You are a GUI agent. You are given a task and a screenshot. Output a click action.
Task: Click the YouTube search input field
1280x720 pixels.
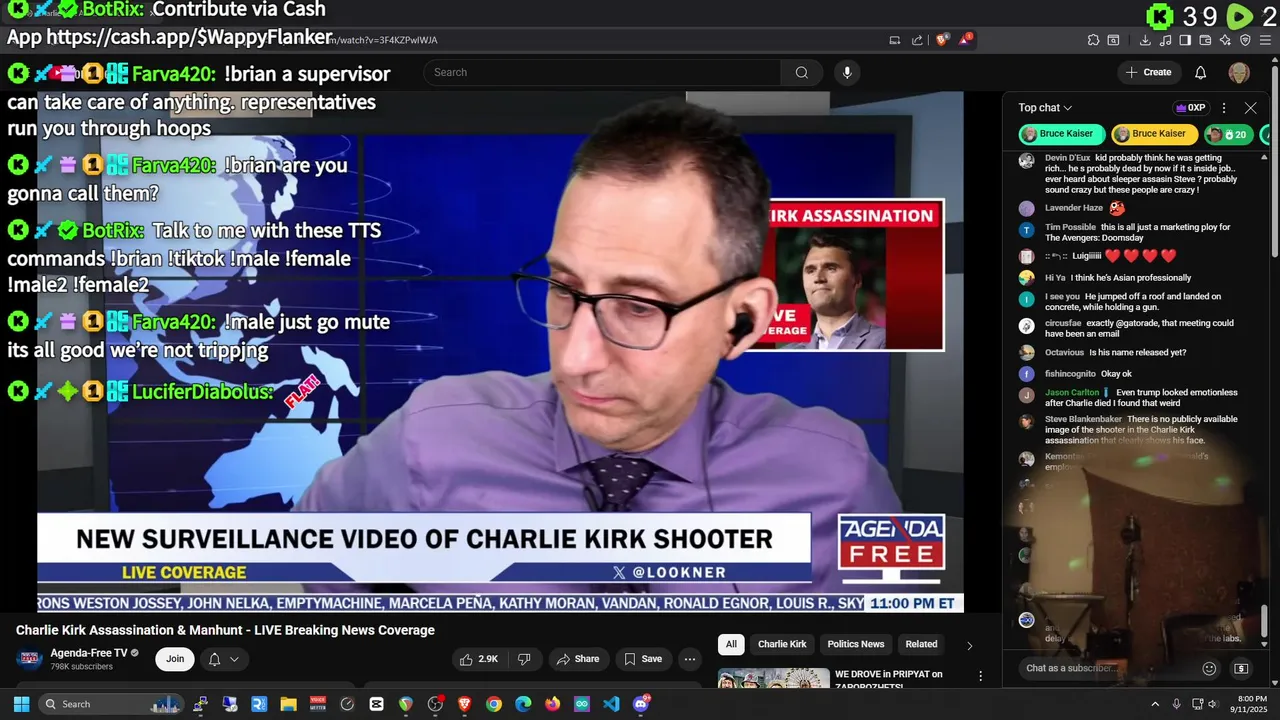(x=602, y=72)
